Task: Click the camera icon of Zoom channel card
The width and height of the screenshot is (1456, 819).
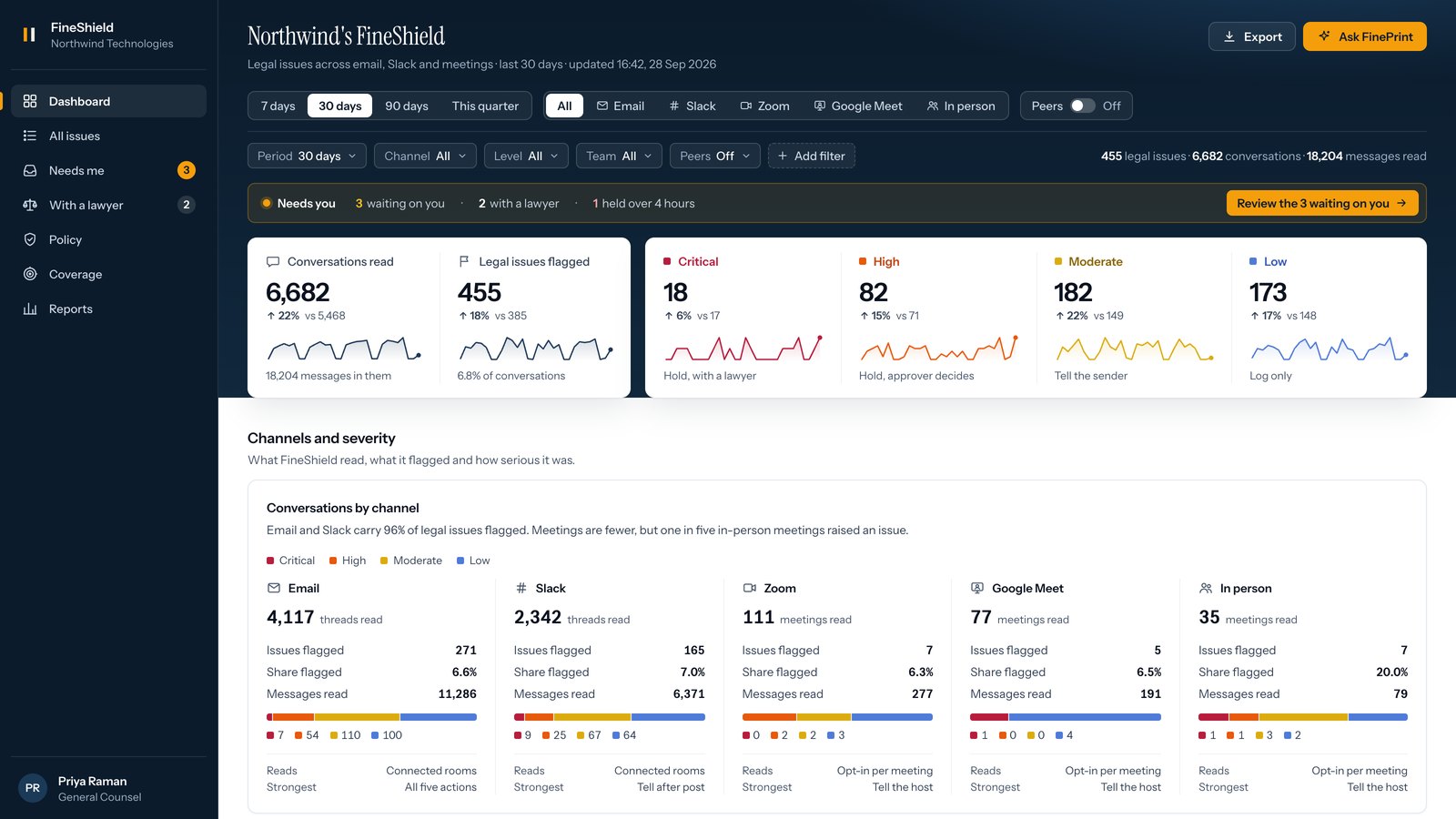Action: pos(750,588)
